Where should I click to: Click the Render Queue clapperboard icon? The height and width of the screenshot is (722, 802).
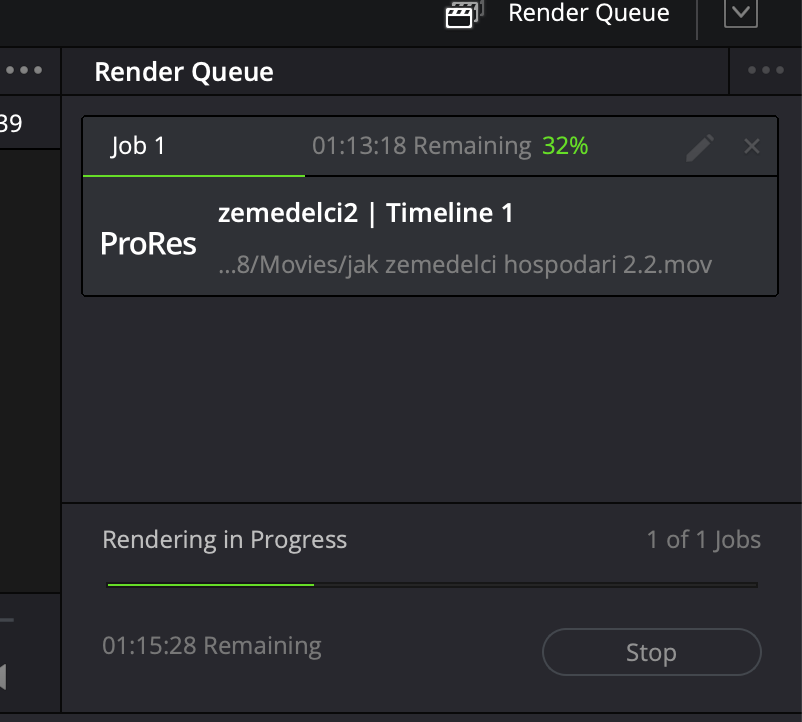[461, 14]
